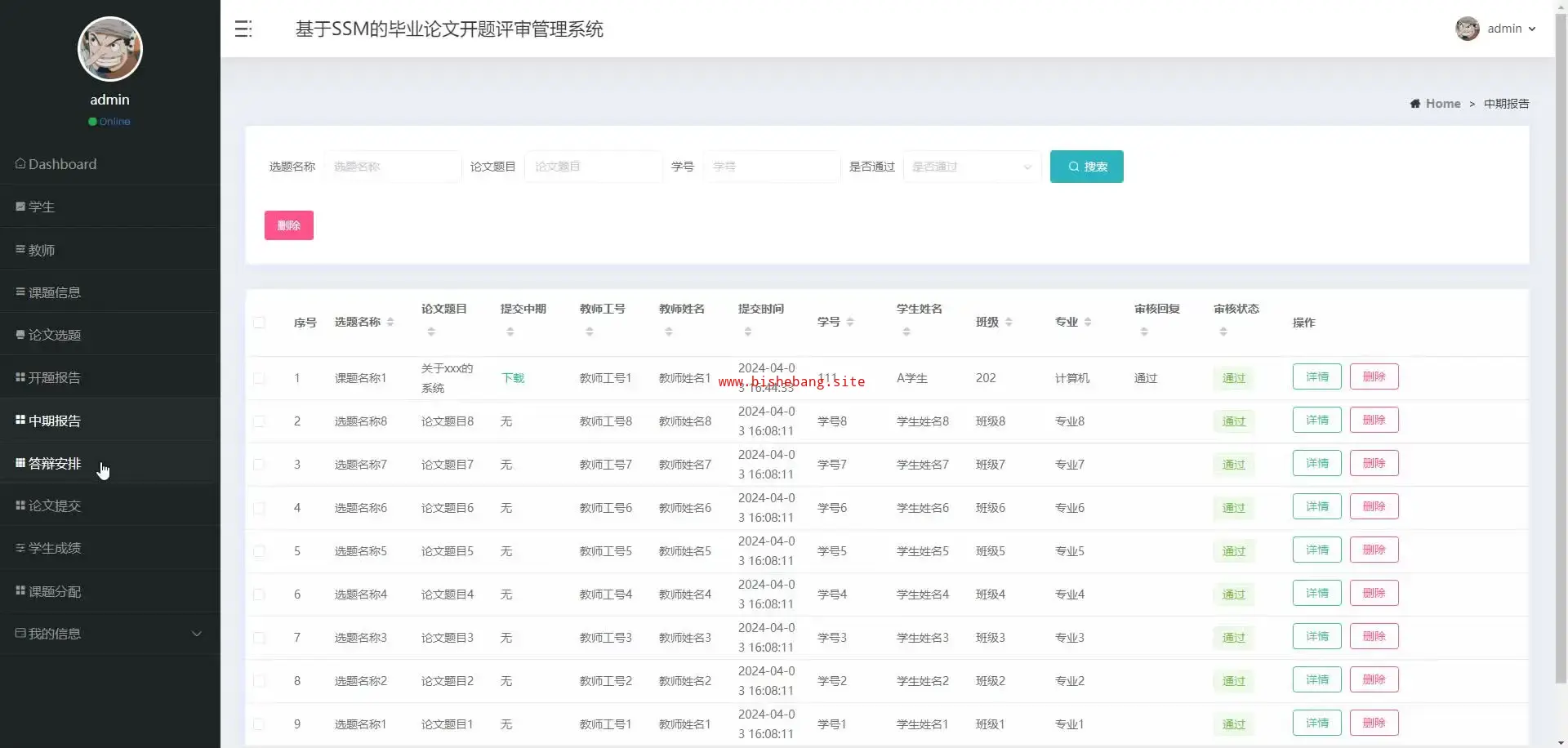Click sort arrows next to 班级 header
1568x748 pixels.
[1009, 323]
